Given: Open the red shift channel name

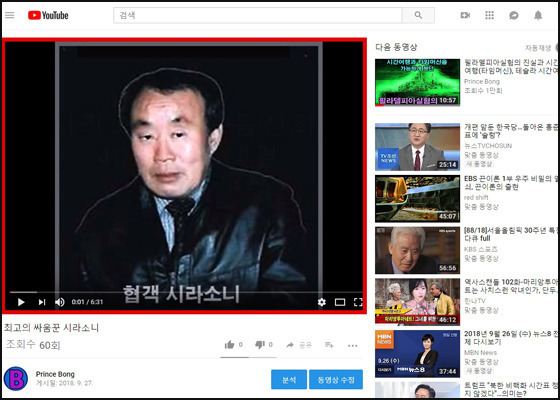Looking at the screenshot, I should click(x=476, y=198).
